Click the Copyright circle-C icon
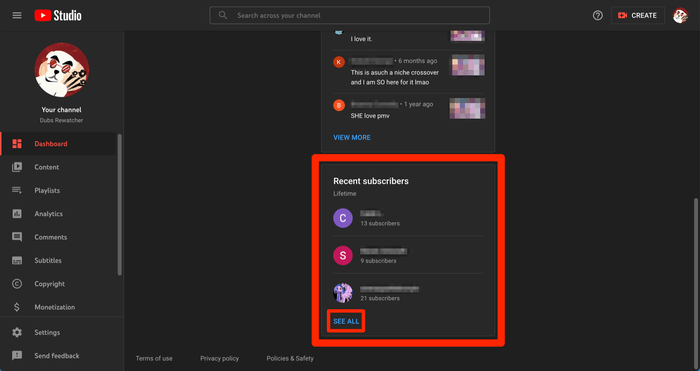This screenshot has width=700, height=371. (17, 283)
